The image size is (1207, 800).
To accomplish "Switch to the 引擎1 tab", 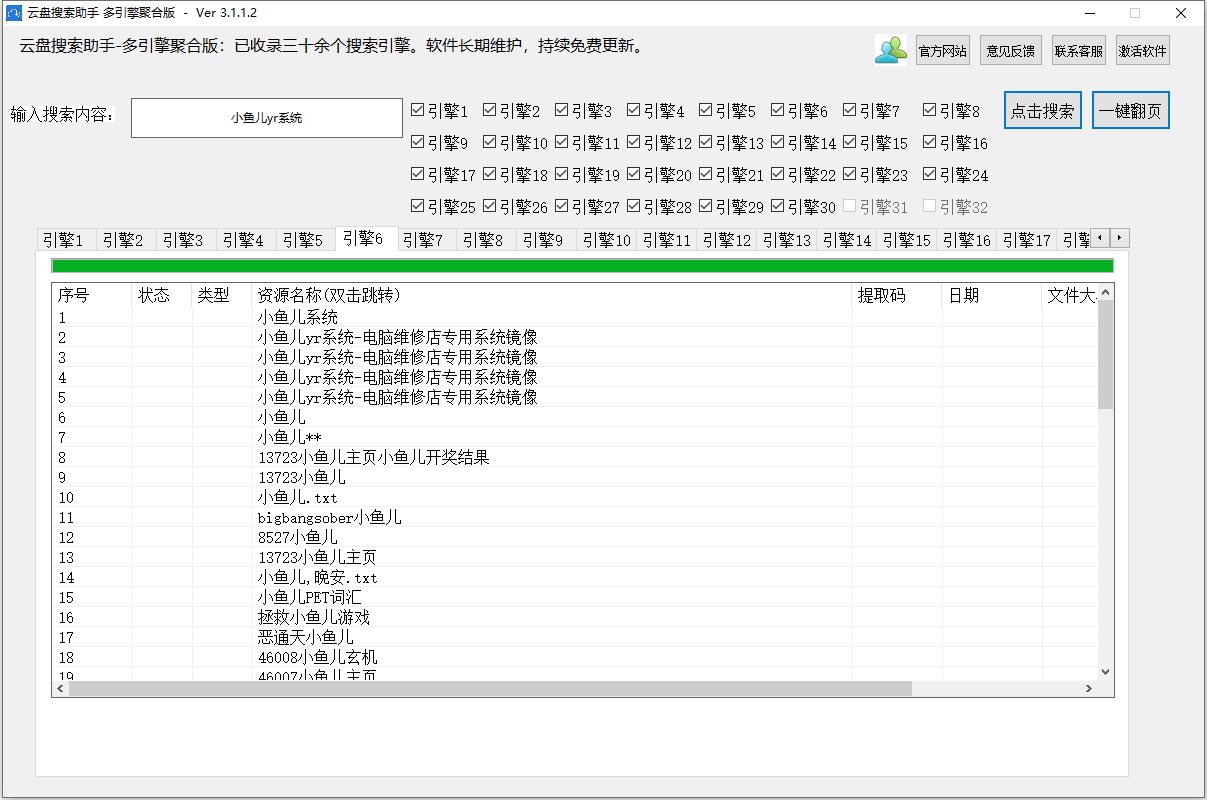I will pos(67,240).
